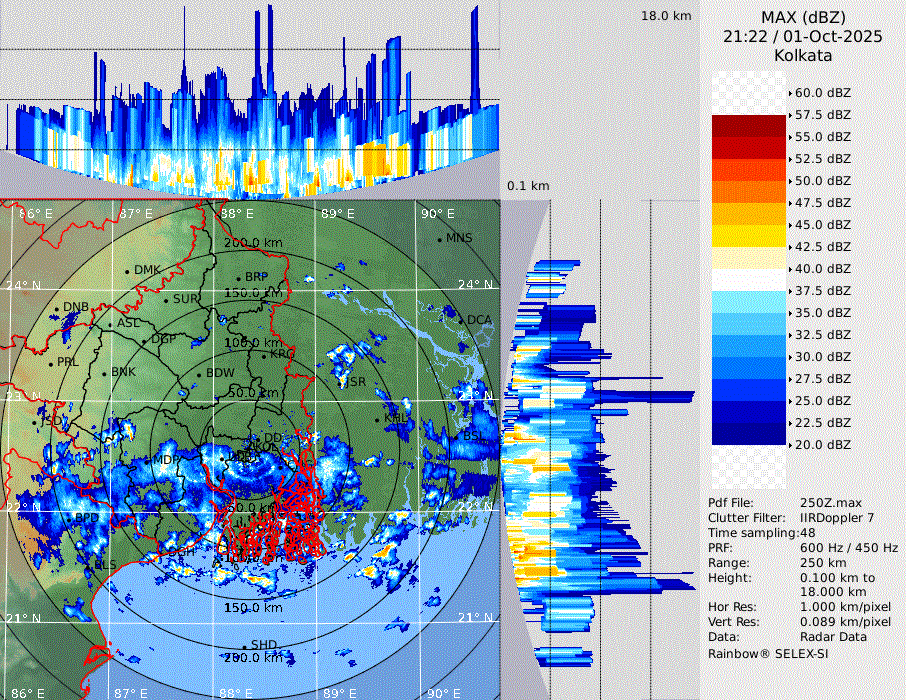Select the BNK station marker
Screen dimensions: 906x700
105,372
